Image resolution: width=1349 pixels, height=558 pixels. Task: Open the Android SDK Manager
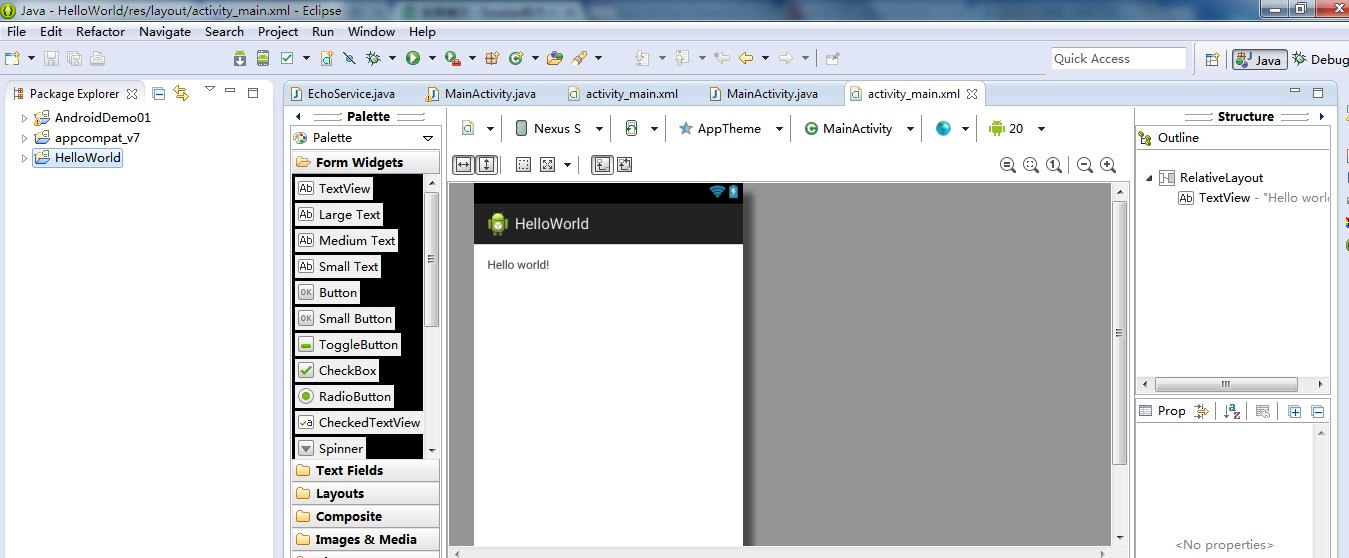(240, 59)
